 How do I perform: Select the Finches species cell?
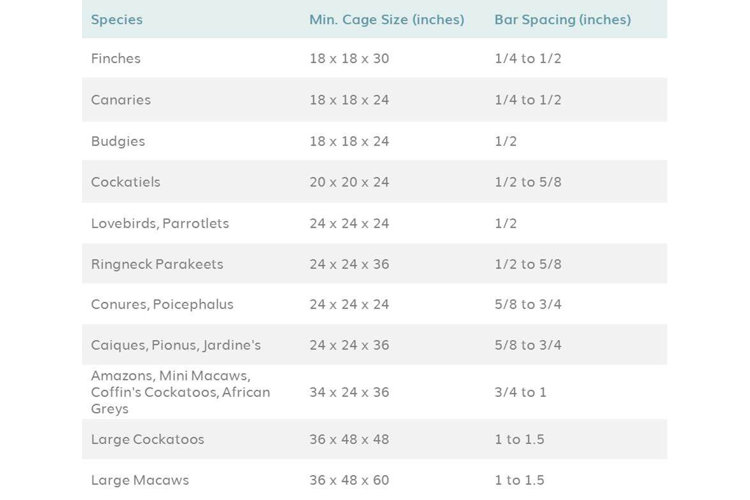click(x=116, y=58)
